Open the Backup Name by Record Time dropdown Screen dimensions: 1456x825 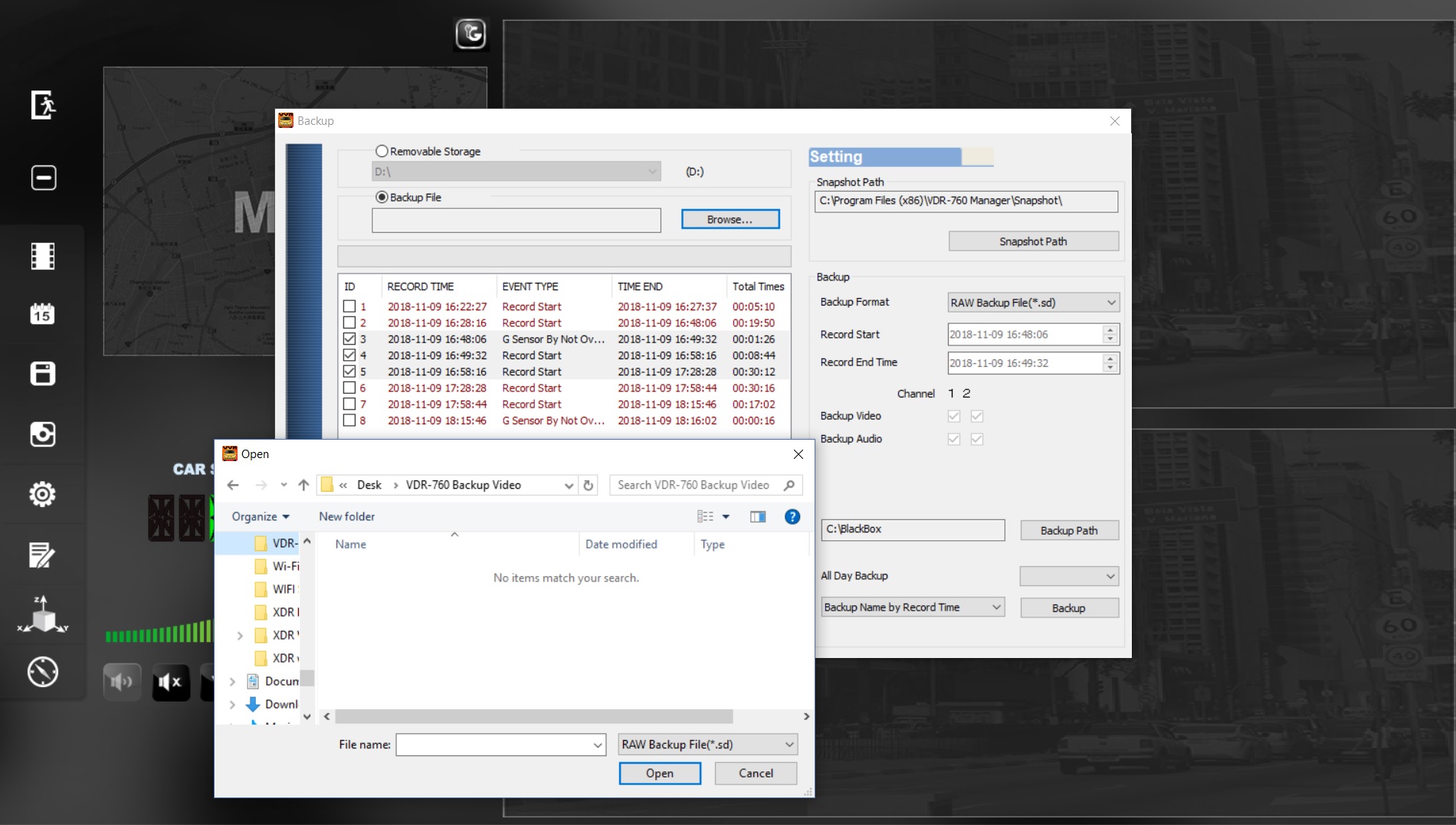pyautogui.click(x=913, y=607)
